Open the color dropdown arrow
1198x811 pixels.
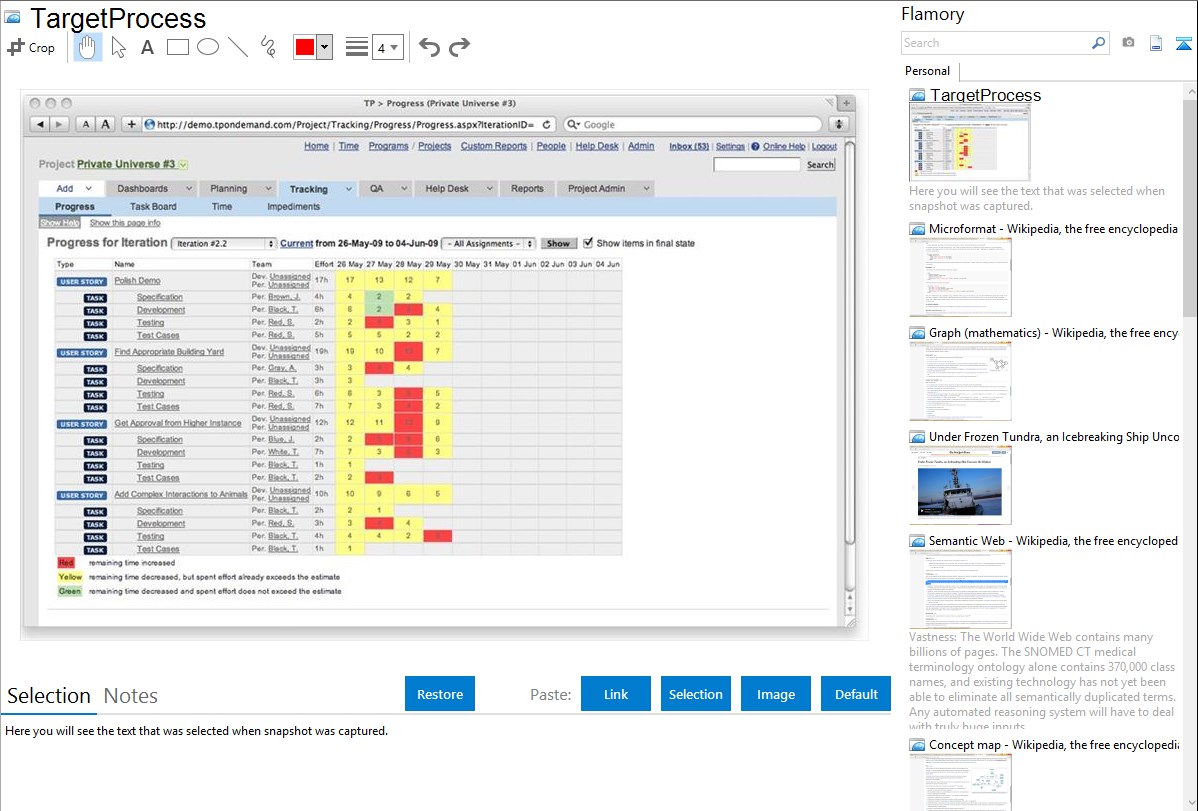pos(325,47)
